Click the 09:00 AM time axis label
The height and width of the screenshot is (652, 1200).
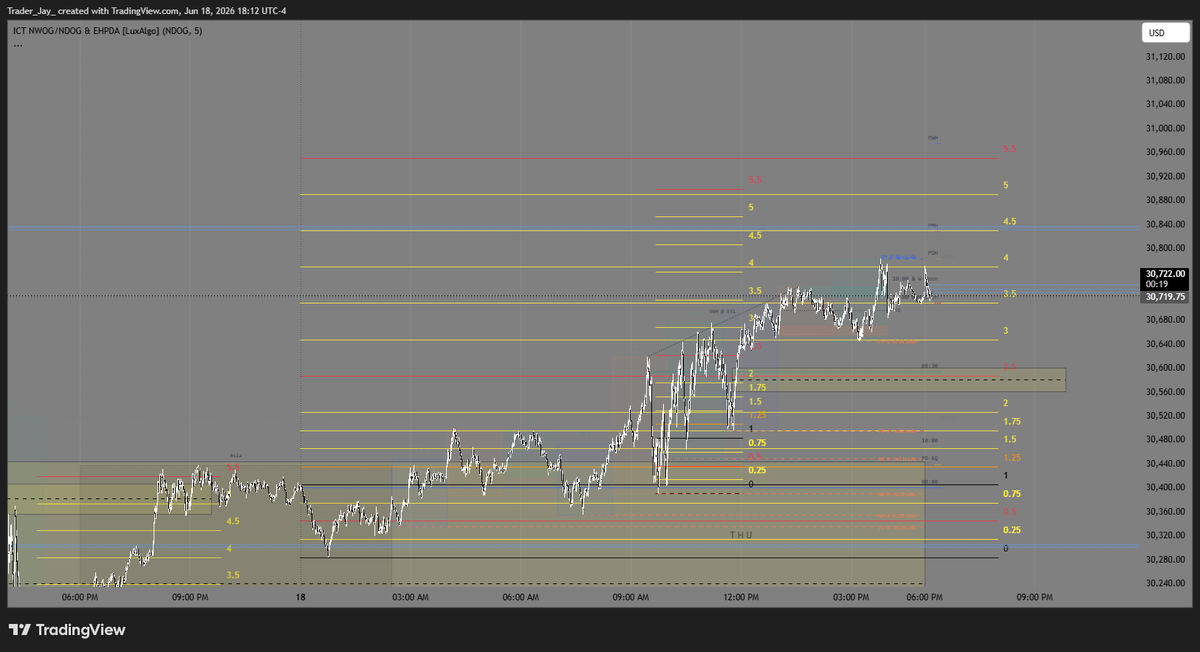pos(631,597)
